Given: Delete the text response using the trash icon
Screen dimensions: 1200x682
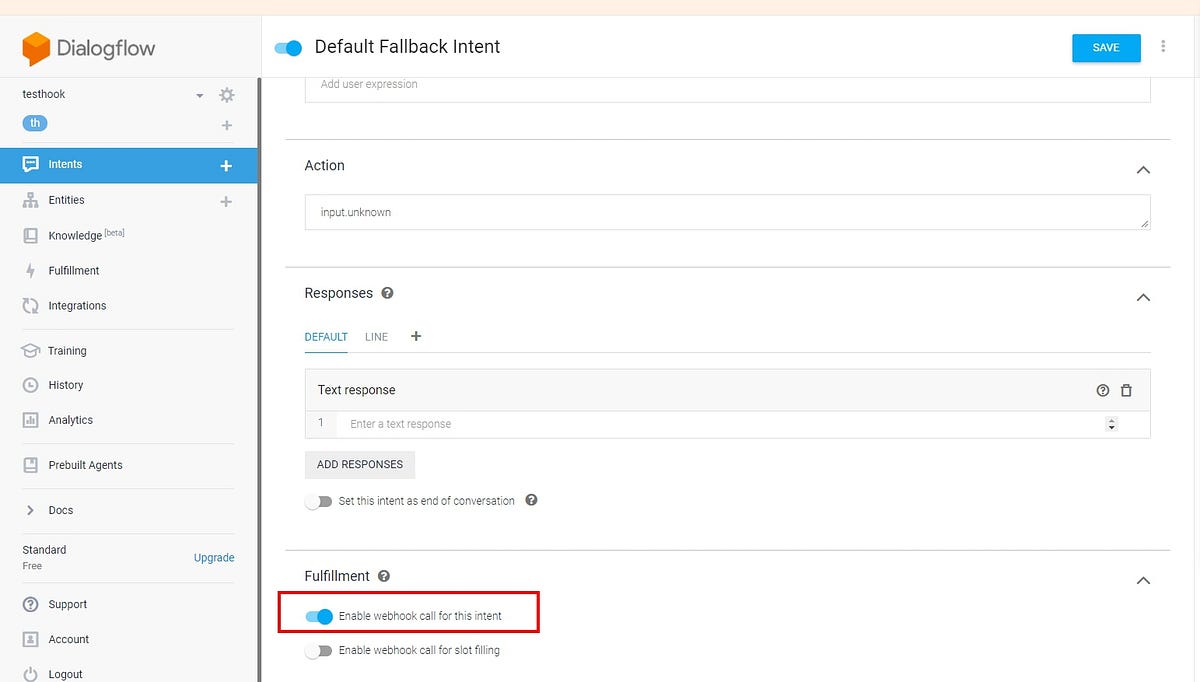Looking at the screenshot, I should click(1126, 390).
